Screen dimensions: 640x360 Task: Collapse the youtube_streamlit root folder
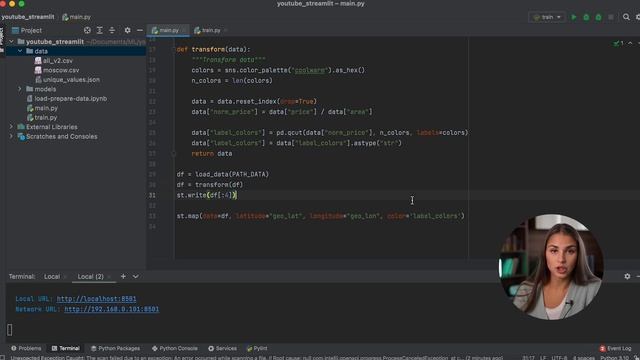click(11, 42)
